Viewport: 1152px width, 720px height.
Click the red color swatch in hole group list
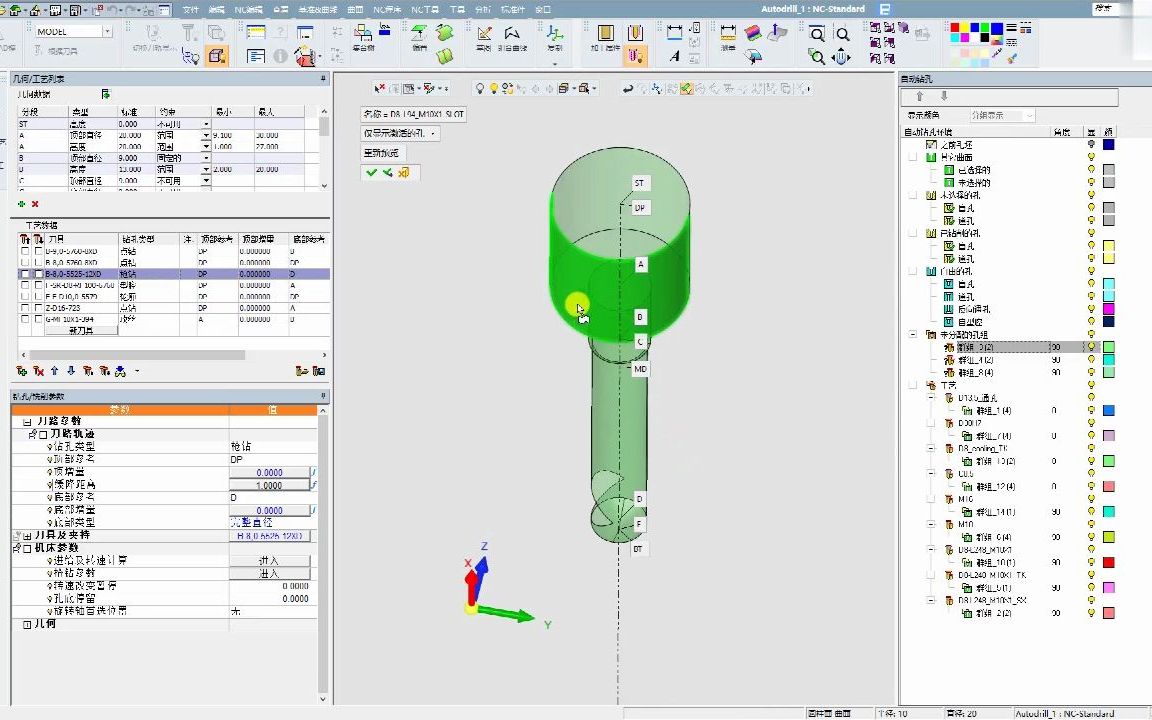pyautogui.click(x=1108, y=563)
